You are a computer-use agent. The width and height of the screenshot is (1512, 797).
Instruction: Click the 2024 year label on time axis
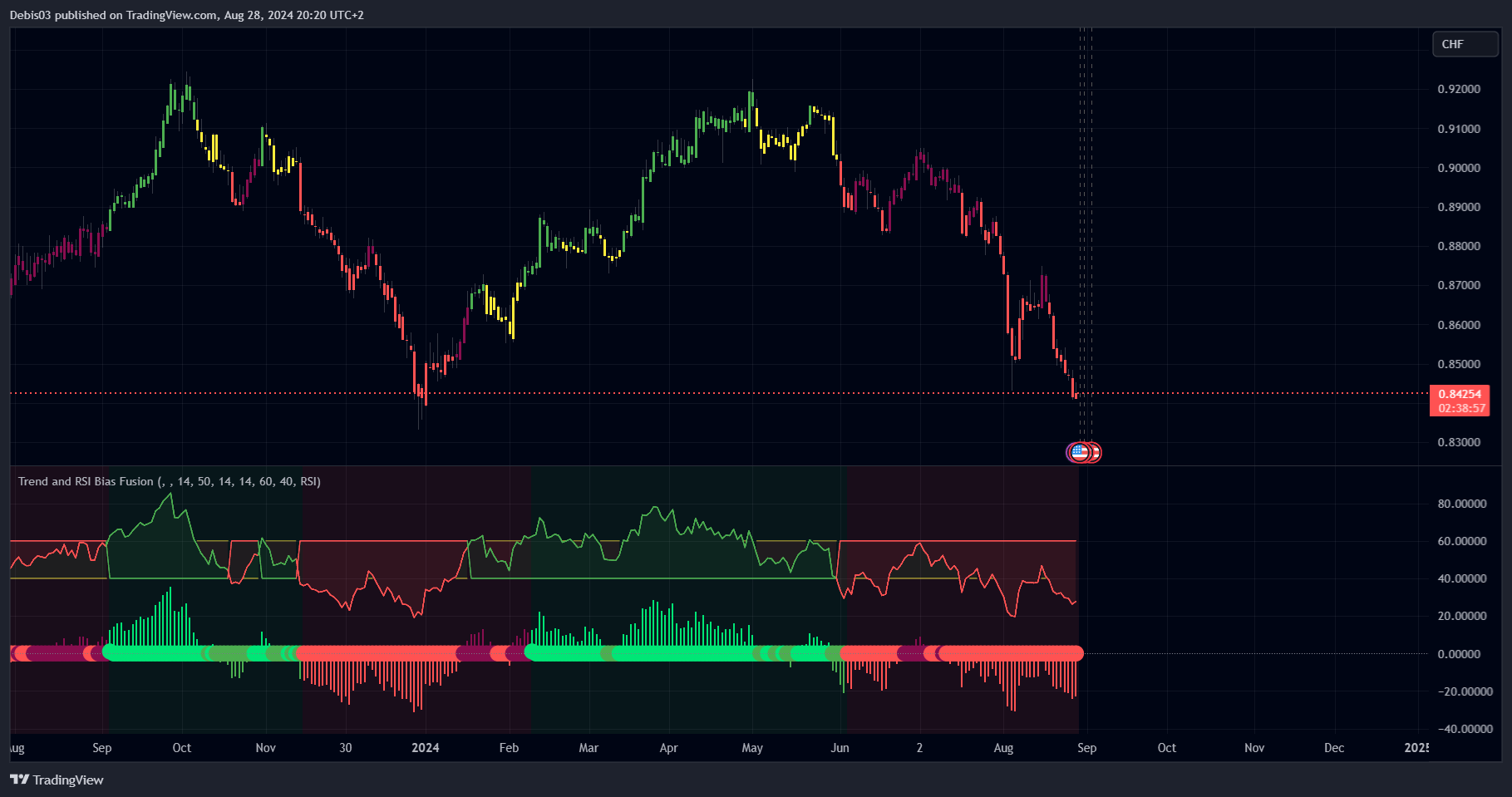coord(426,748)
